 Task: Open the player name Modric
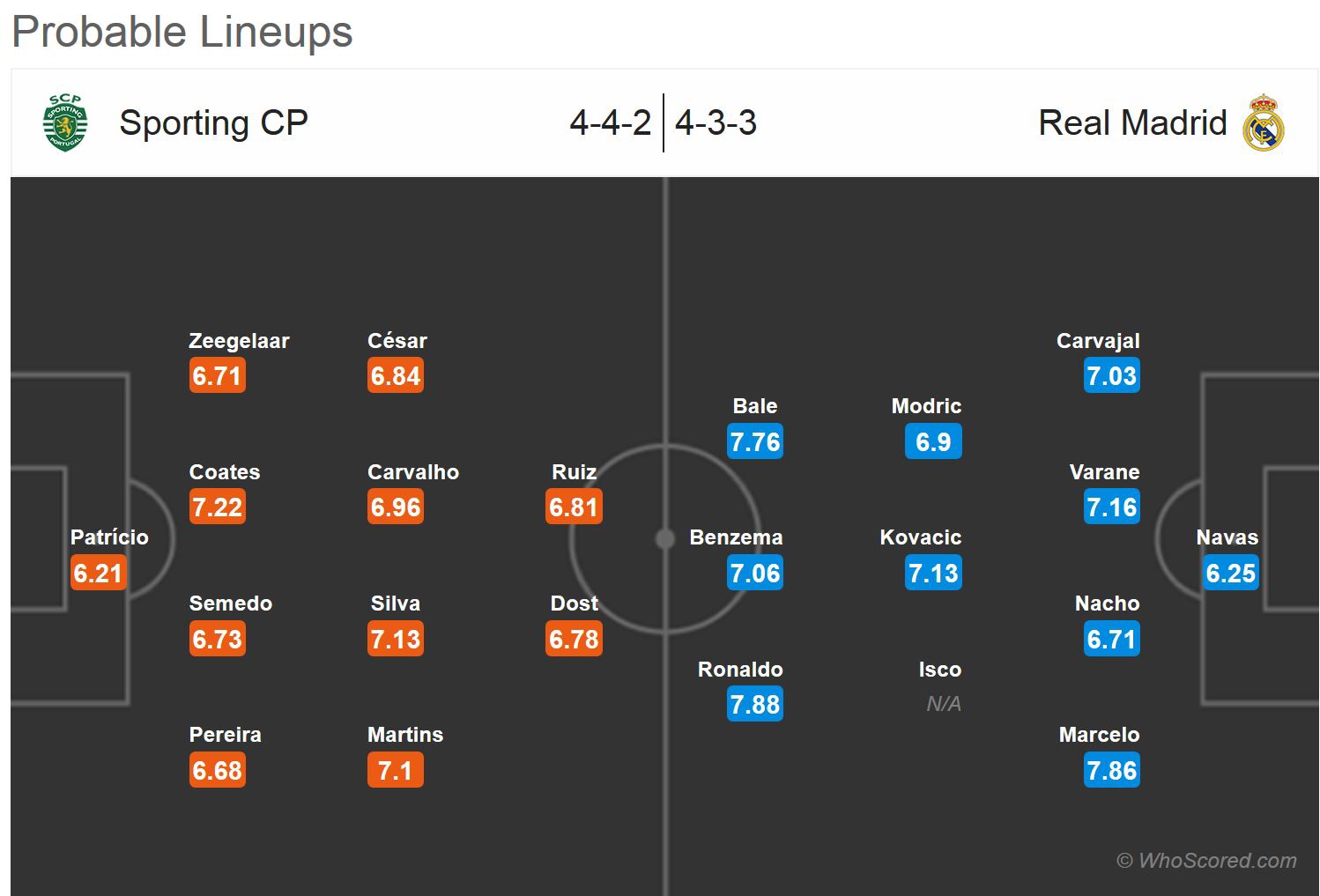(x=926, y=406)
